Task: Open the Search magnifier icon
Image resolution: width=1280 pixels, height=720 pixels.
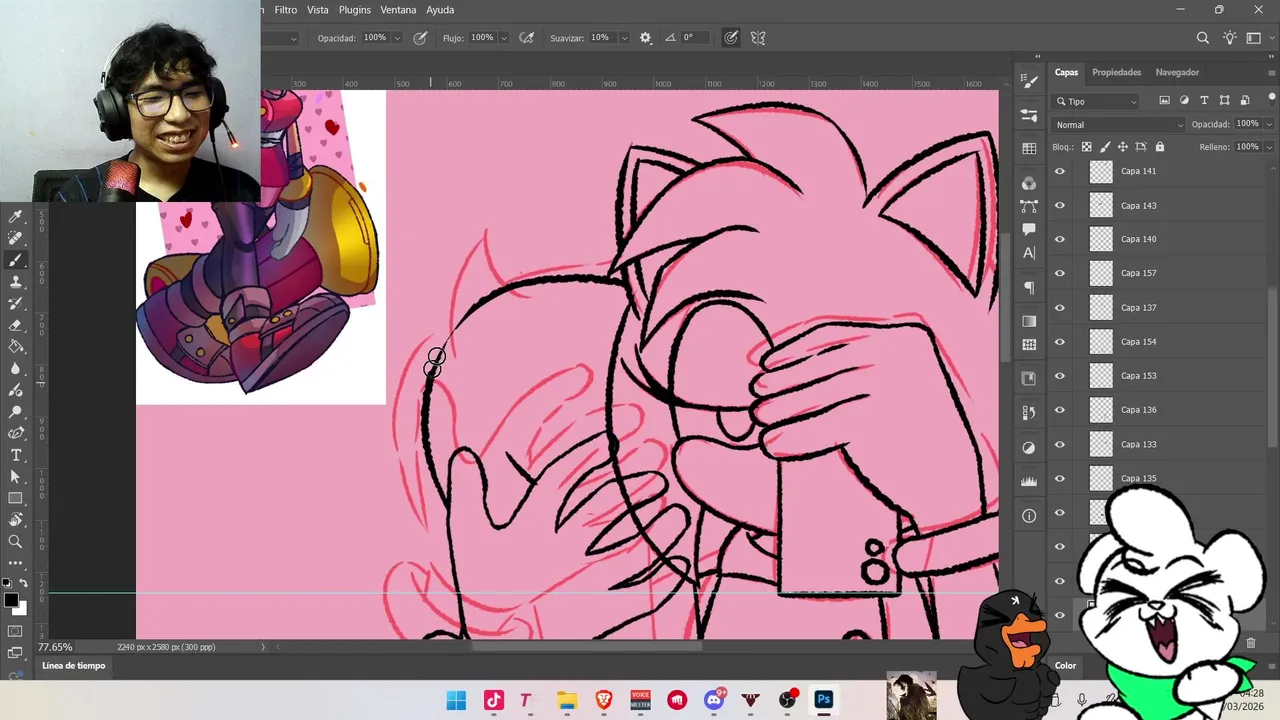Action: point(1203,38)
